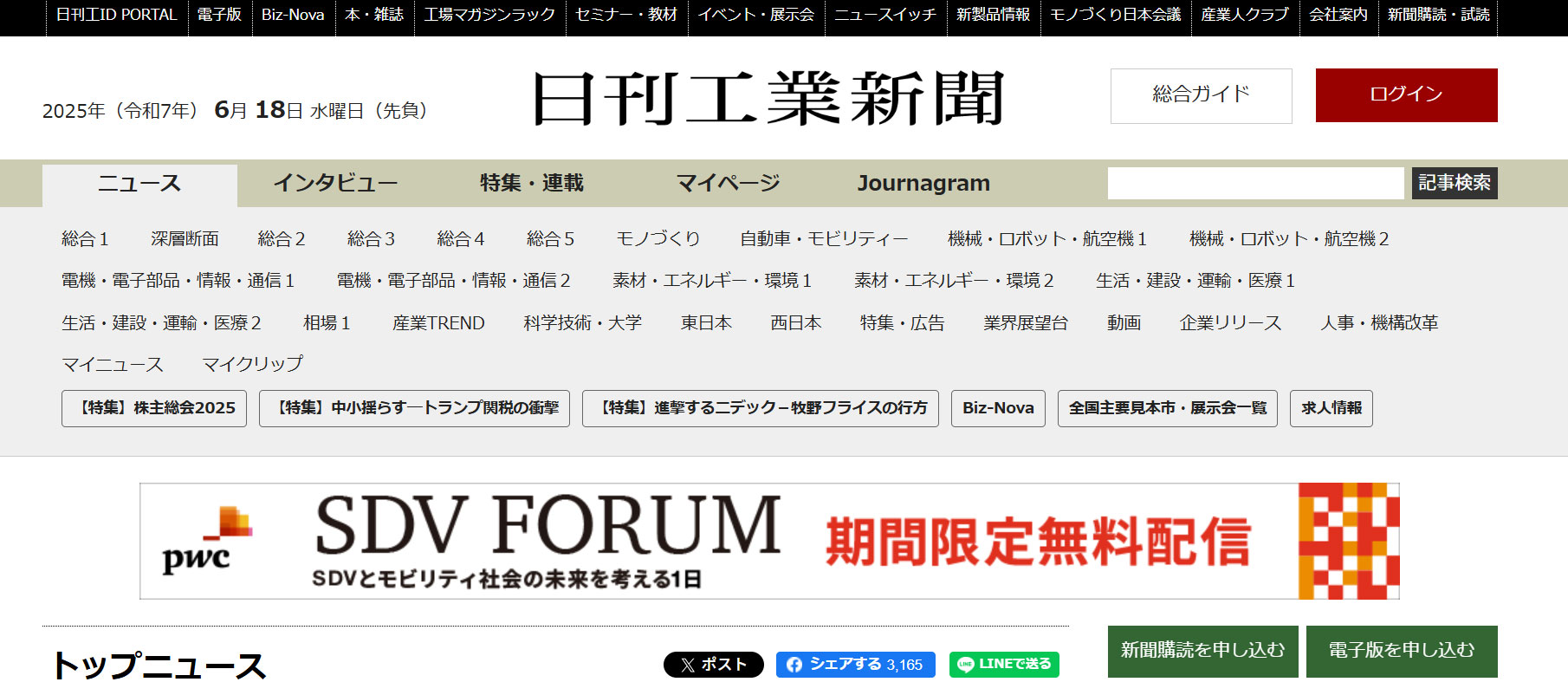Open the Journagram tab

923,183
